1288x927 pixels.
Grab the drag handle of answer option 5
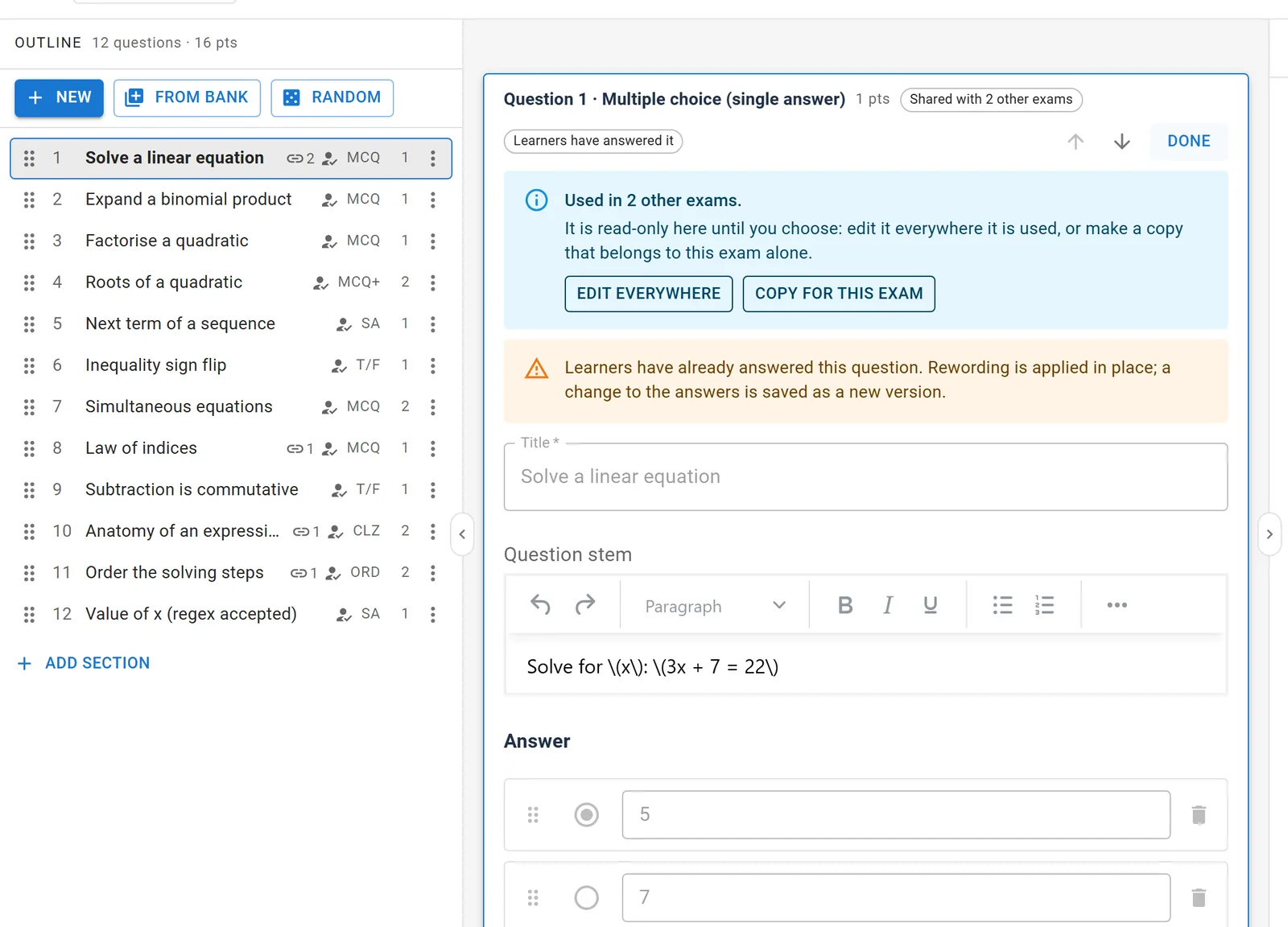click(x=533, y=815)
